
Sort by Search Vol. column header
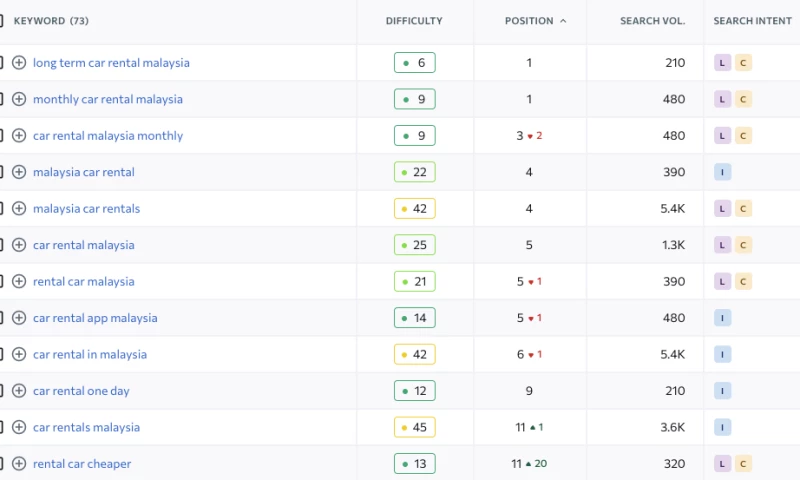(x=652, y=21)
